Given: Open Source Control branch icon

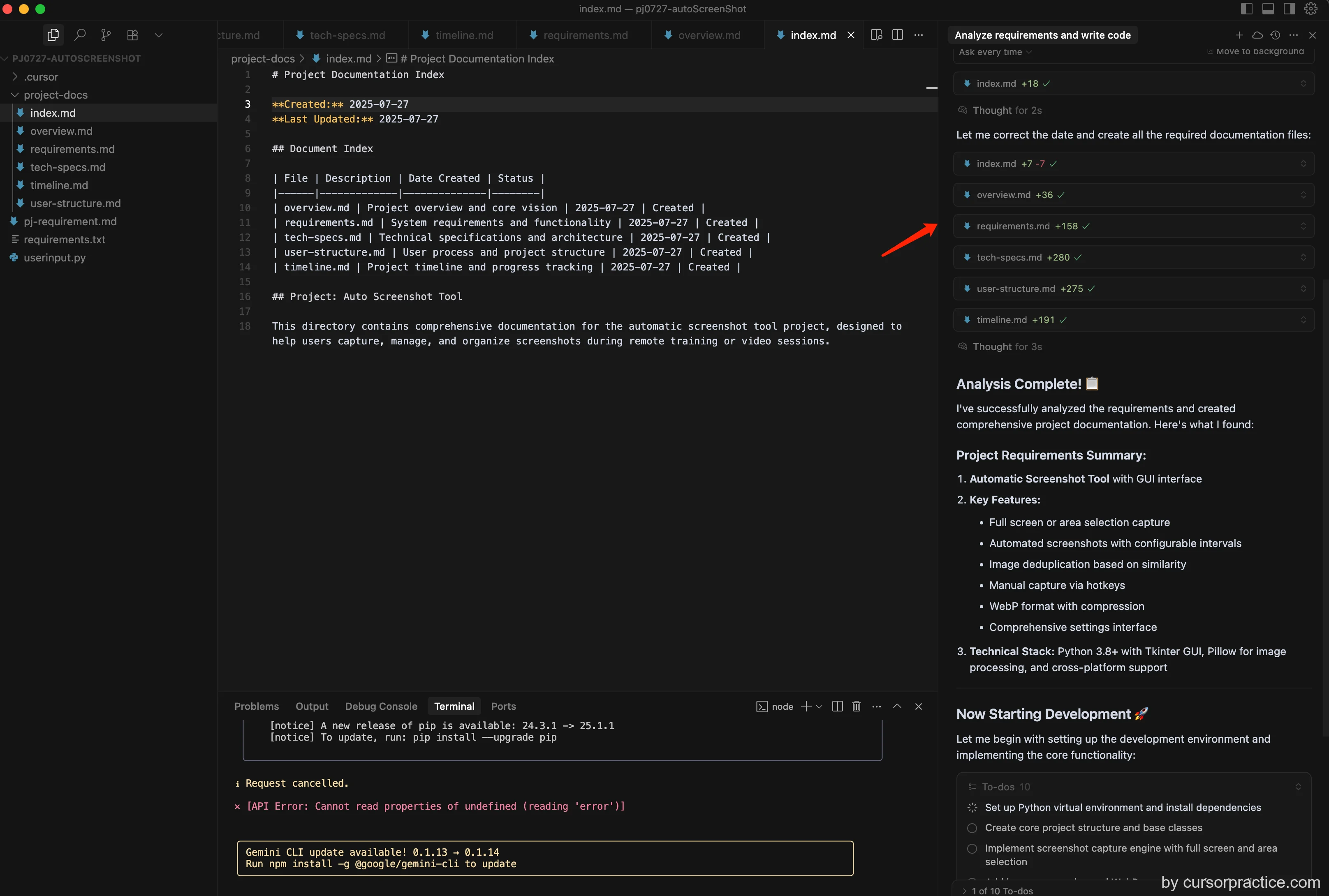Looking at the screenshot, I should [107, 35].
